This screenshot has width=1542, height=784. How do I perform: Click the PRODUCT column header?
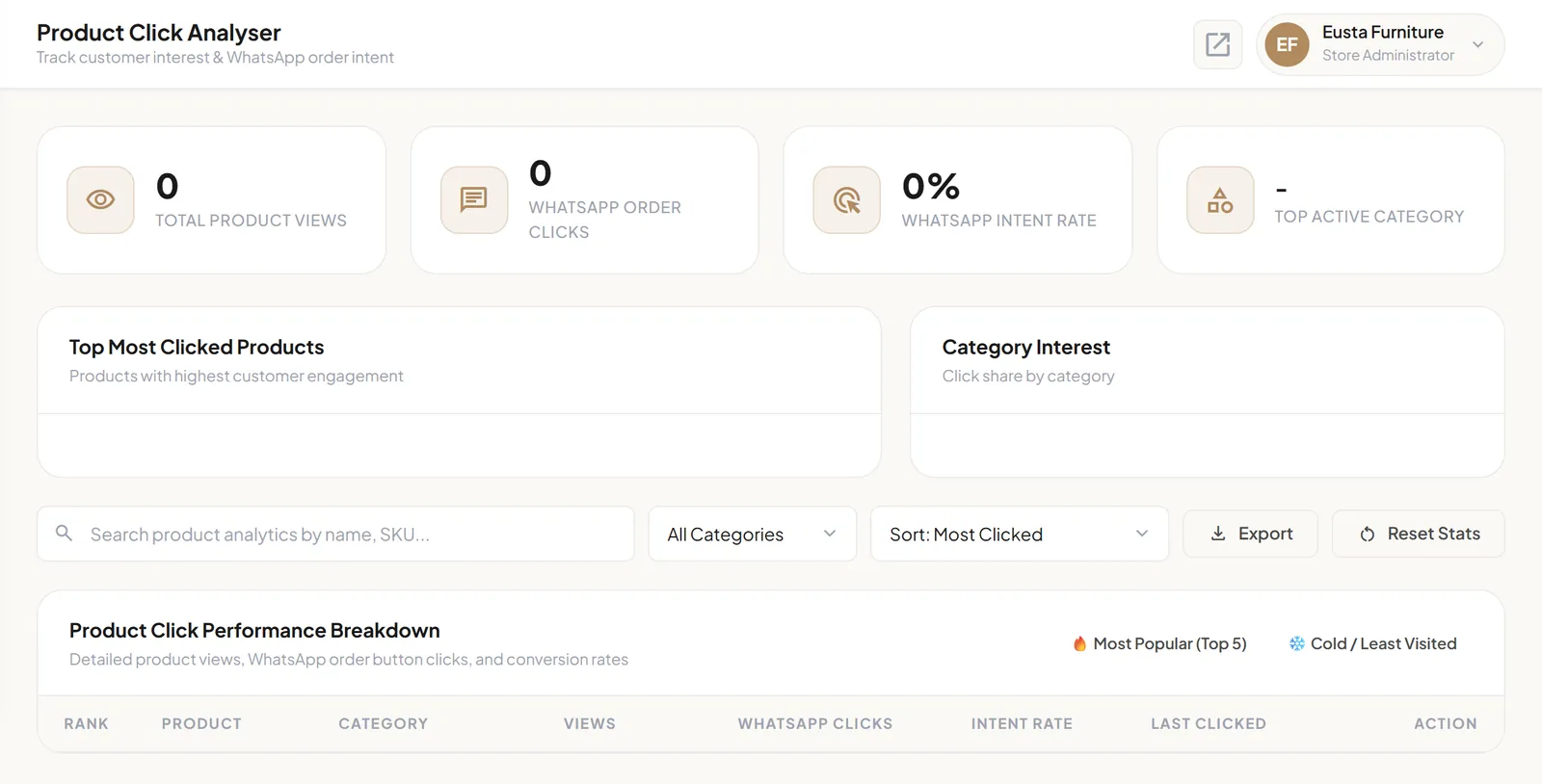[x=201, y=723]
